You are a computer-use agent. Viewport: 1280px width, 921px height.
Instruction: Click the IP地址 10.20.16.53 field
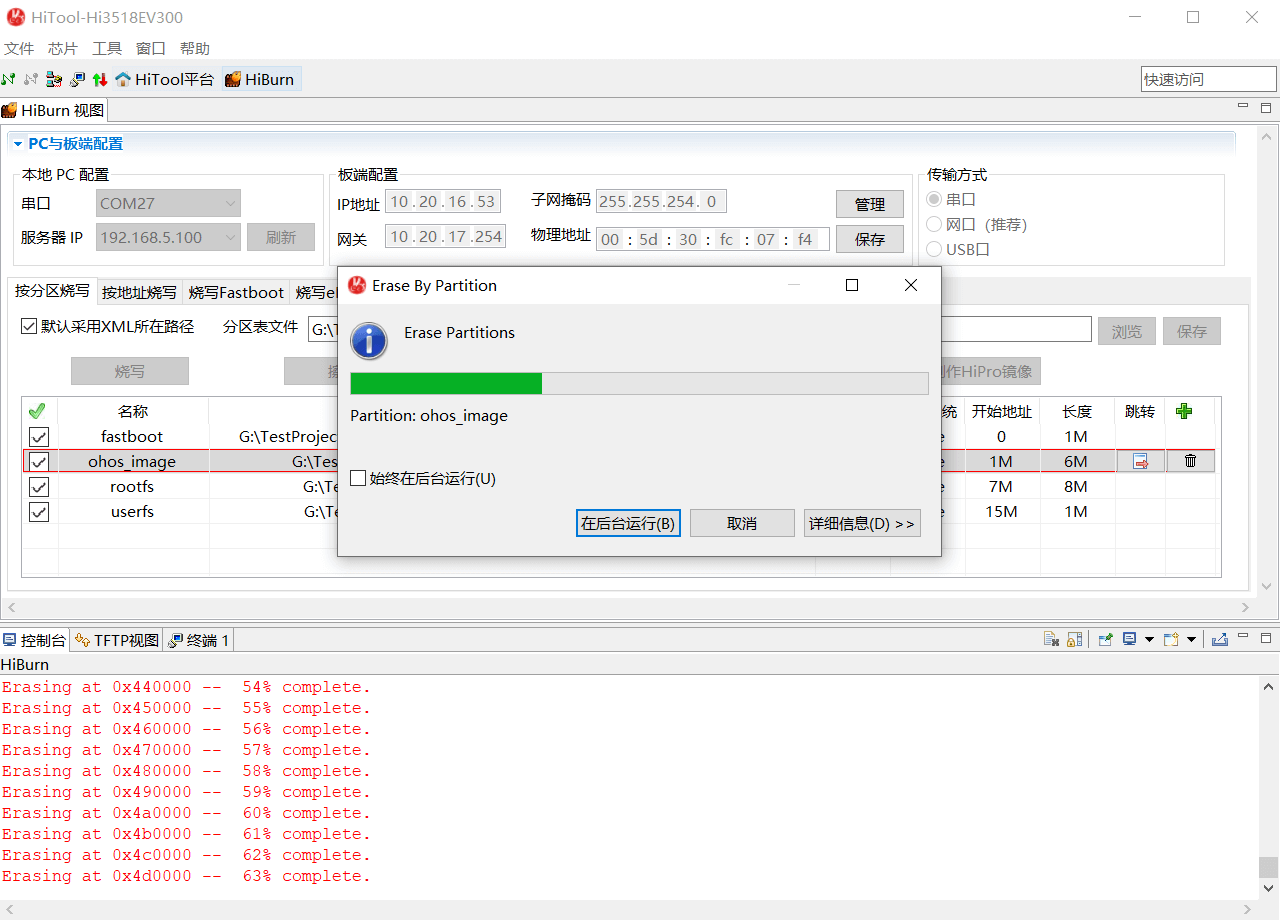(x=441, y=202)
